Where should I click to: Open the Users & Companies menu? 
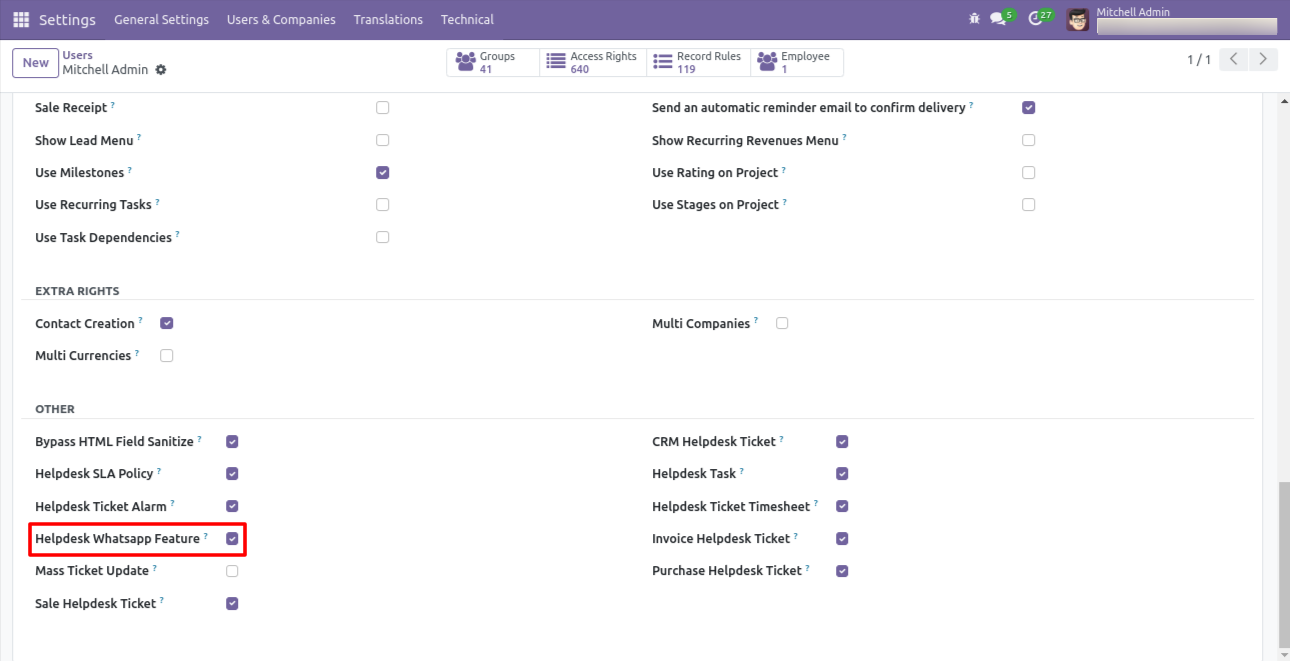click(x=281, y=20)
